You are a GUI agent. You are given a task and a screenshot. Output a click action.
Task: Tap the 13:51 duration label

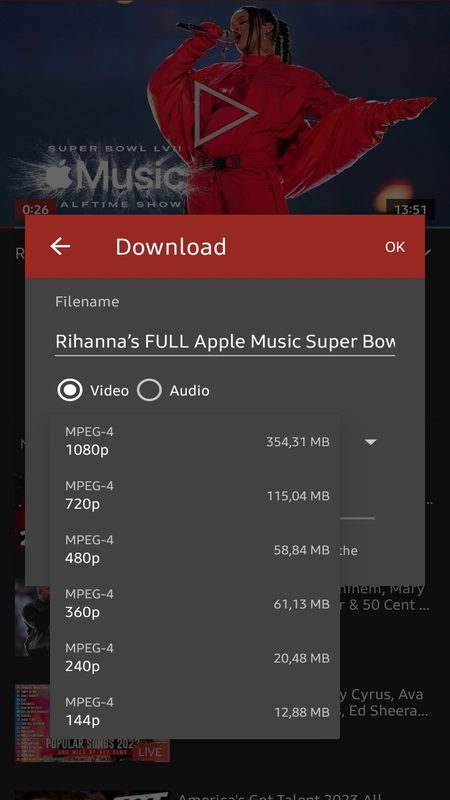click(410, 209)
